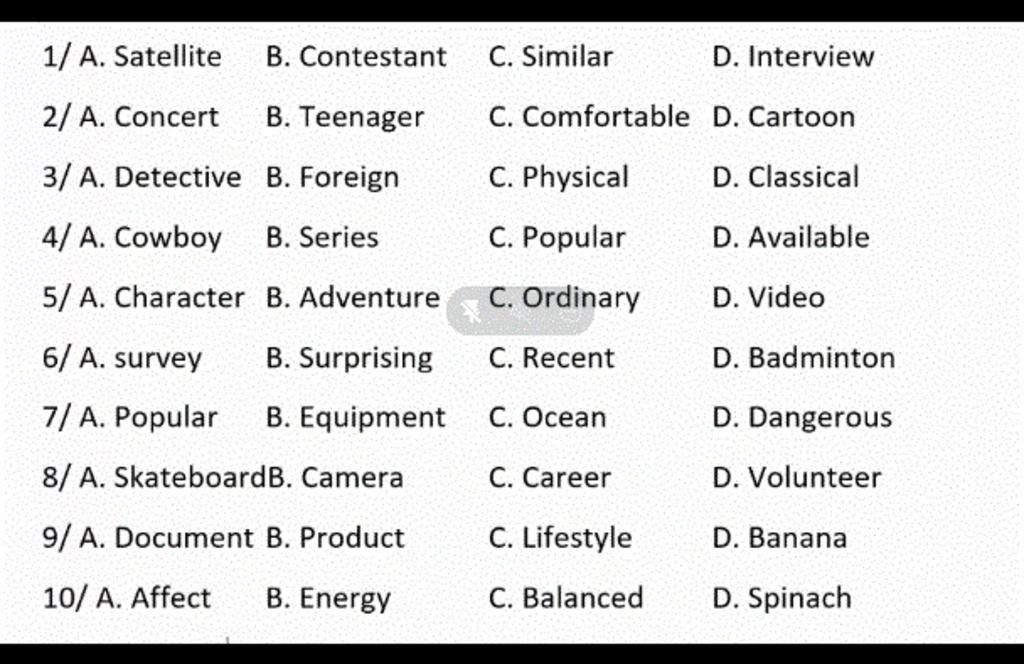The width and height of the screenshot is (1024, 664).
Task: Pick option C. Ocean
Action: pyautogui.click(x=547, y=418)
